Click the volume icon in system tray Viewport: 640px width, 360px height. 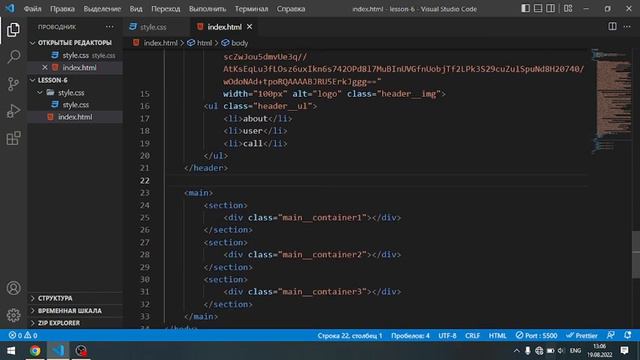[x=561, y=351]
